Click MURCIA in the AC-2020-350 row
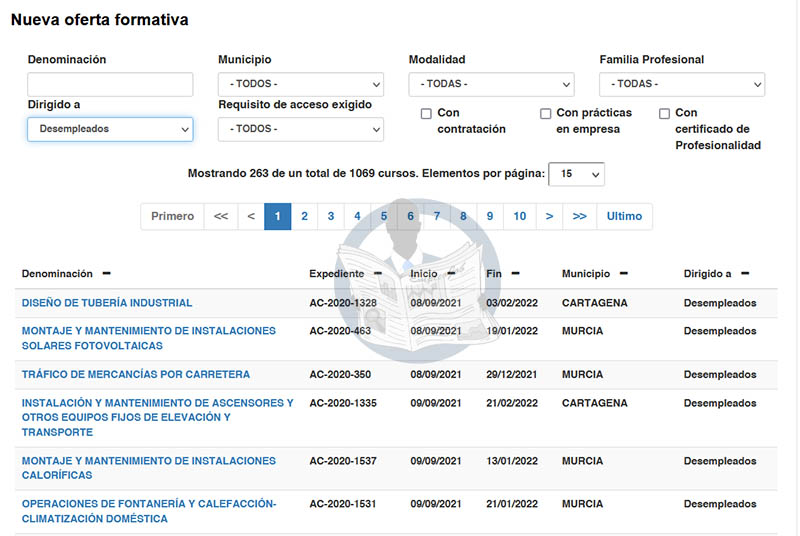This screenshot has width=800, height=536. point(582,374)
